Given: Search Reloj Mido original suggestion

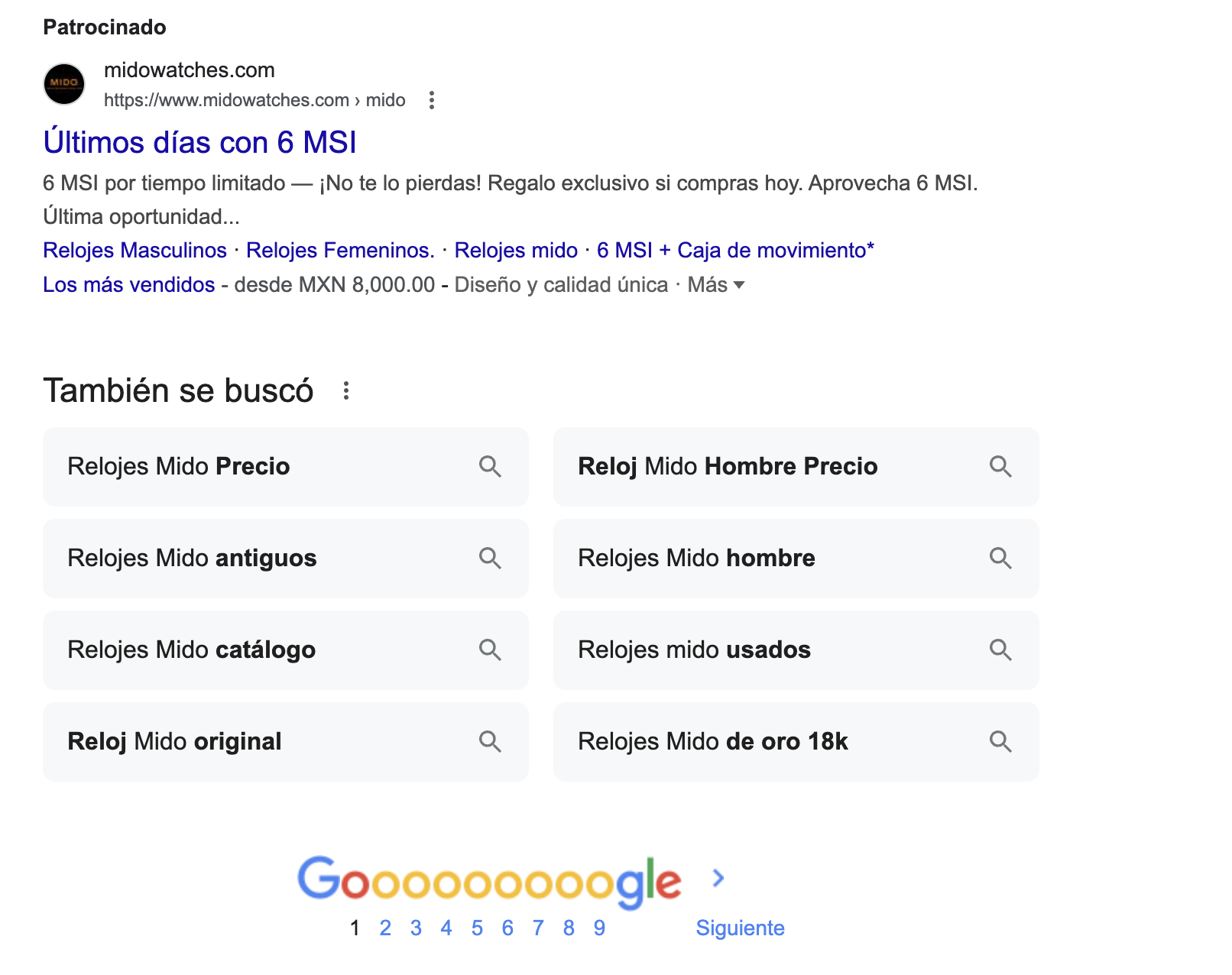Looking at the screenshot, I should pyautogui.click(x=286, y=741).
